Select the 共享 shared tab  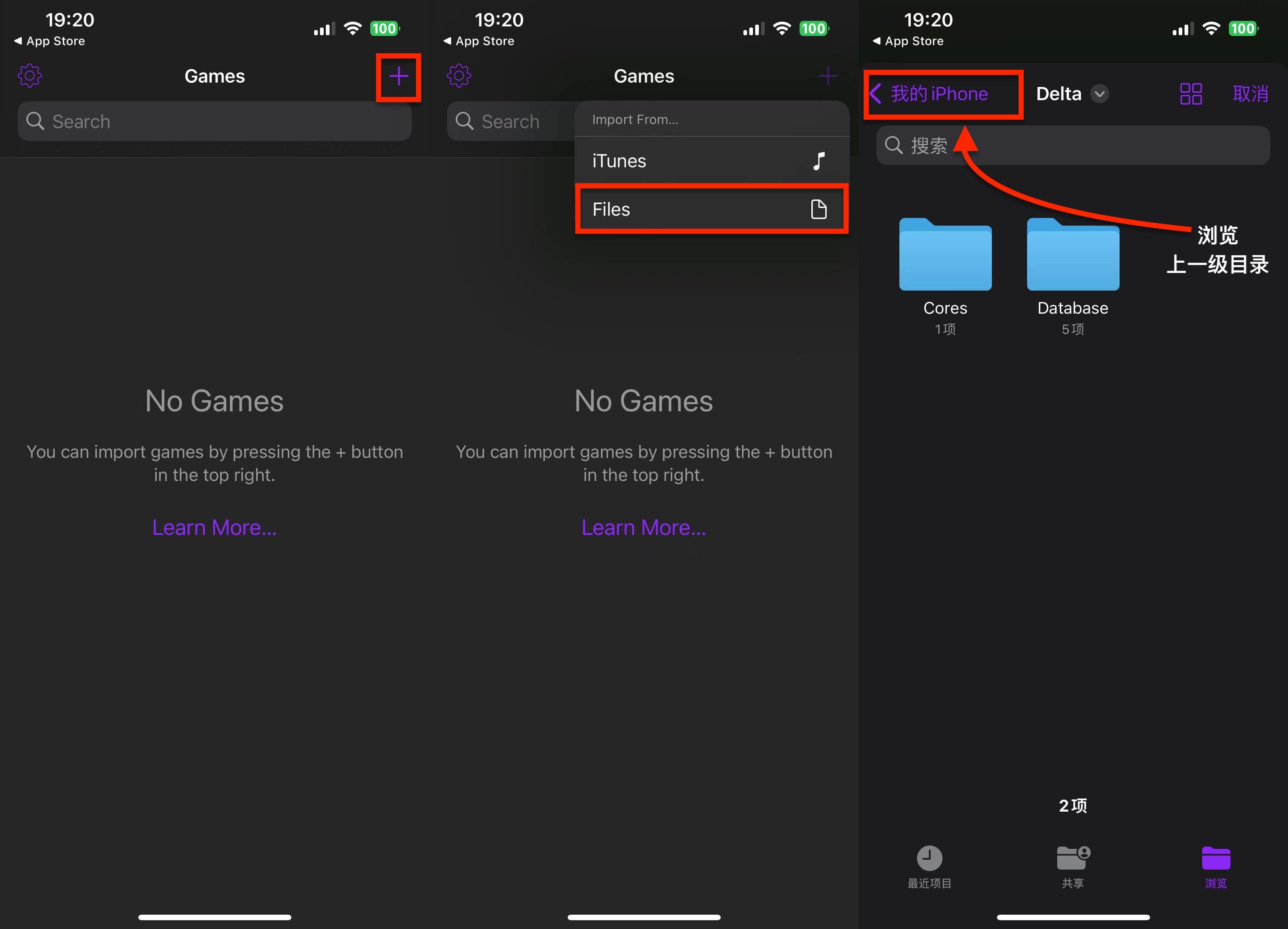tap(1072, 866)
